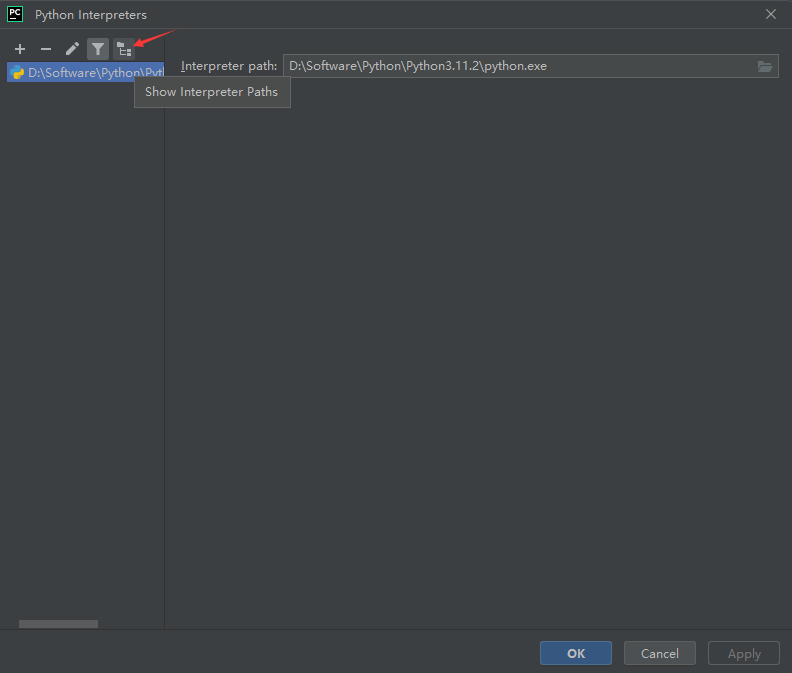Toggle the funnel filter for interpreters

click(x=98, y=49)
